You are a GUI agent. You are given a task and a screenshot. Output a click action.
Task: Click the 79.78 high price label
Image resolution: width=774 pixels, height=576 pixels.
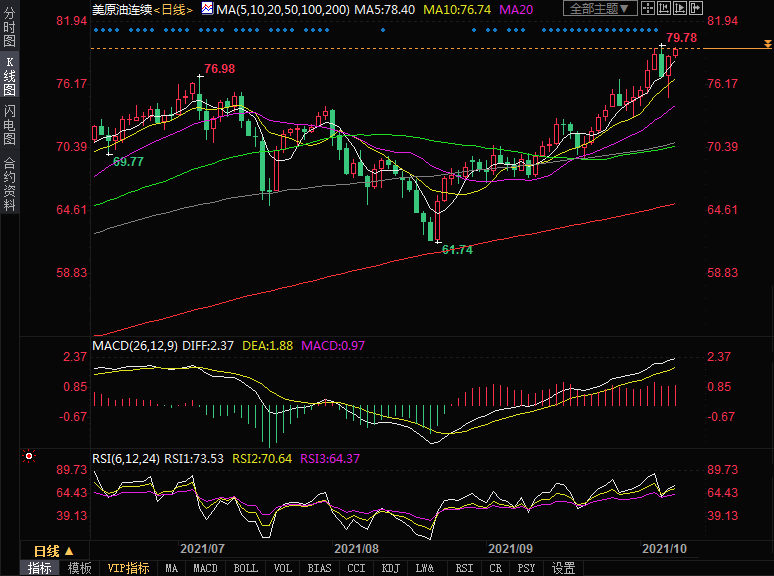coord(681,38)
